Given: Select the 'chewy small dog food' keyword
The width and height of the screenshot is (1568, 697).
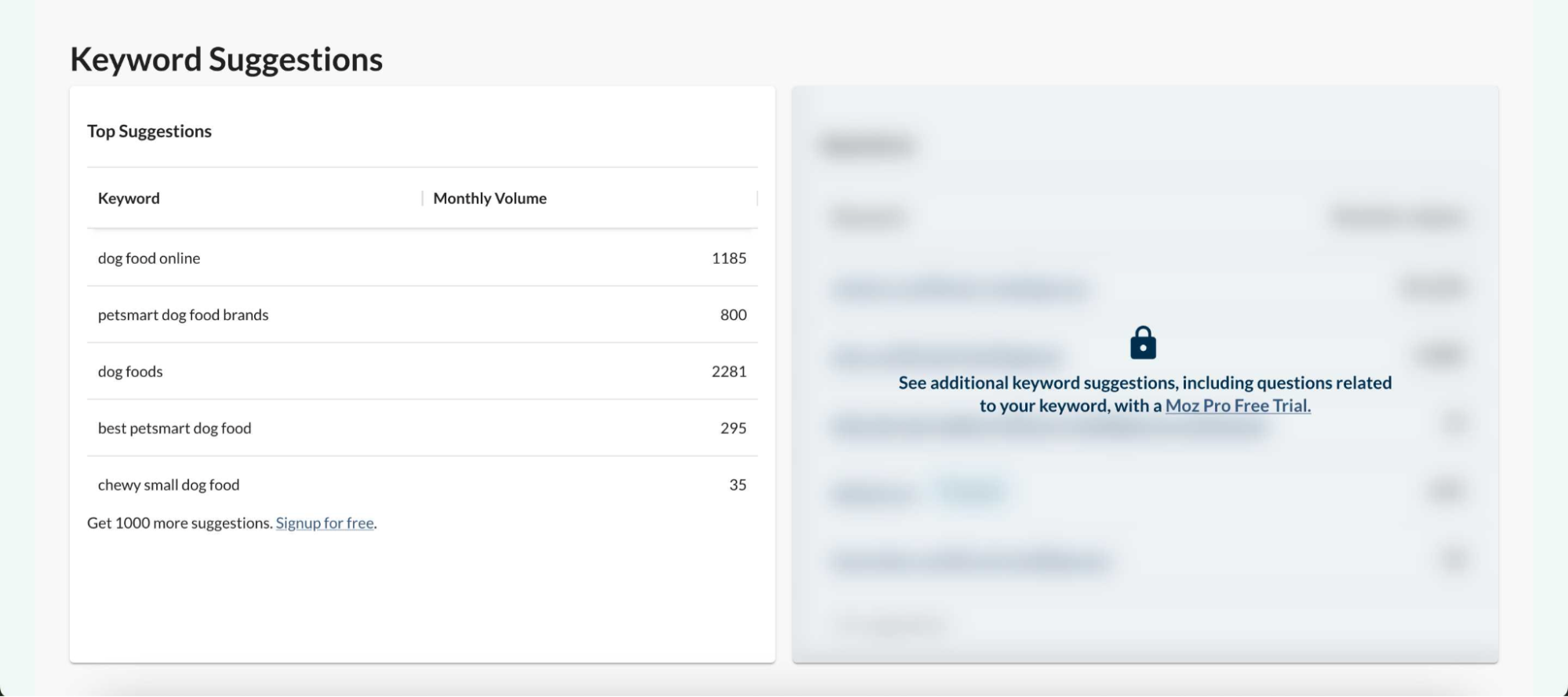Looking at the screenshot, I should 169,485.
